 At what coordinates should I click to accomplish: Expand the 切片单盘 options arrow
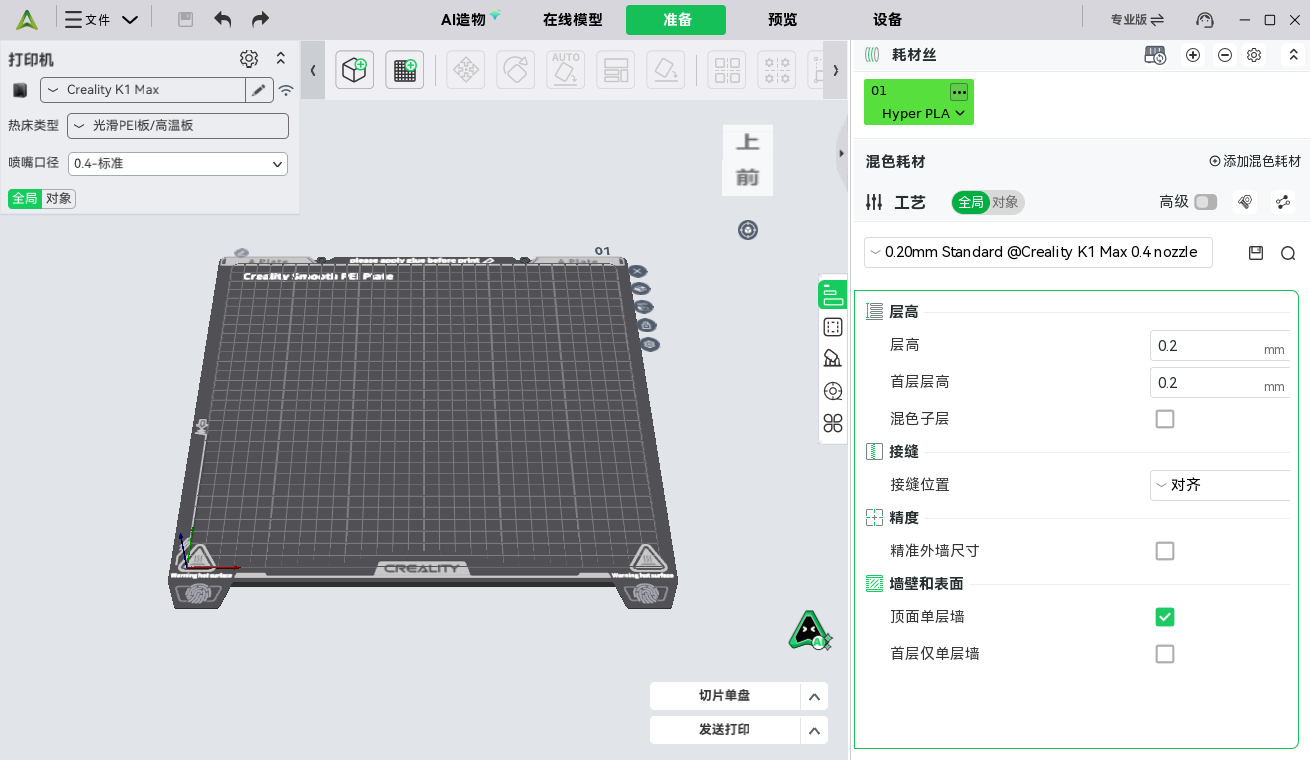[815, 697]
